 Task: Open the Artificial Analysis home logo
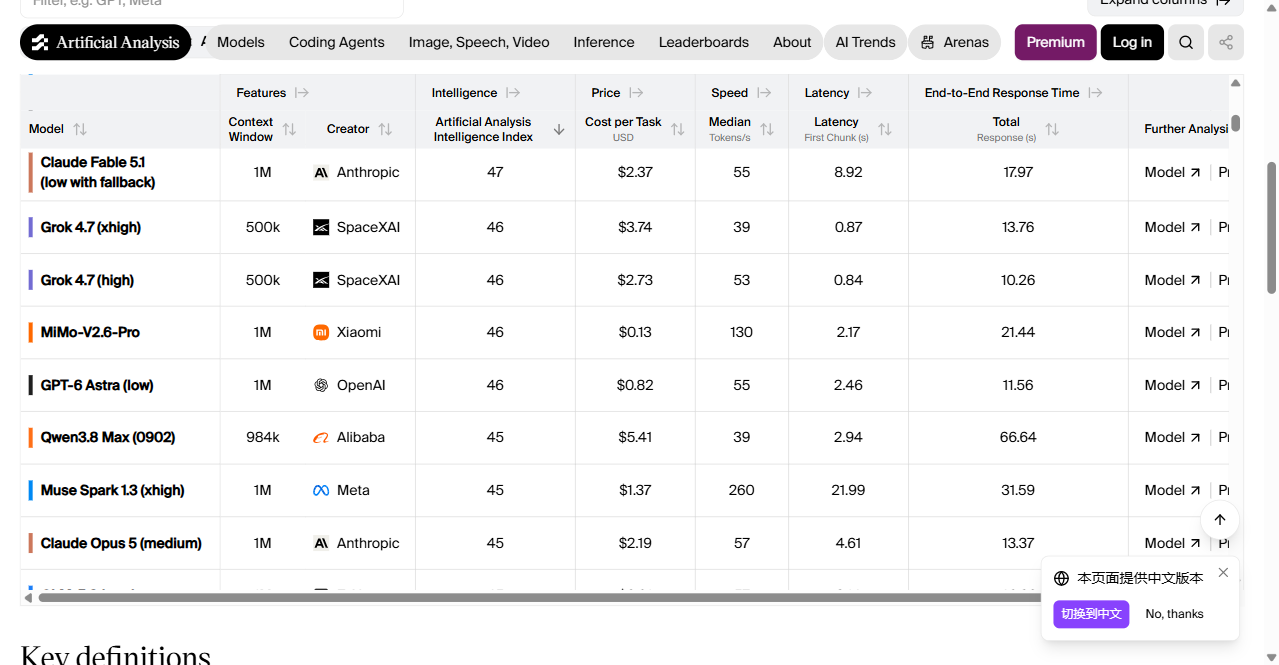click(x=105, y=42)
